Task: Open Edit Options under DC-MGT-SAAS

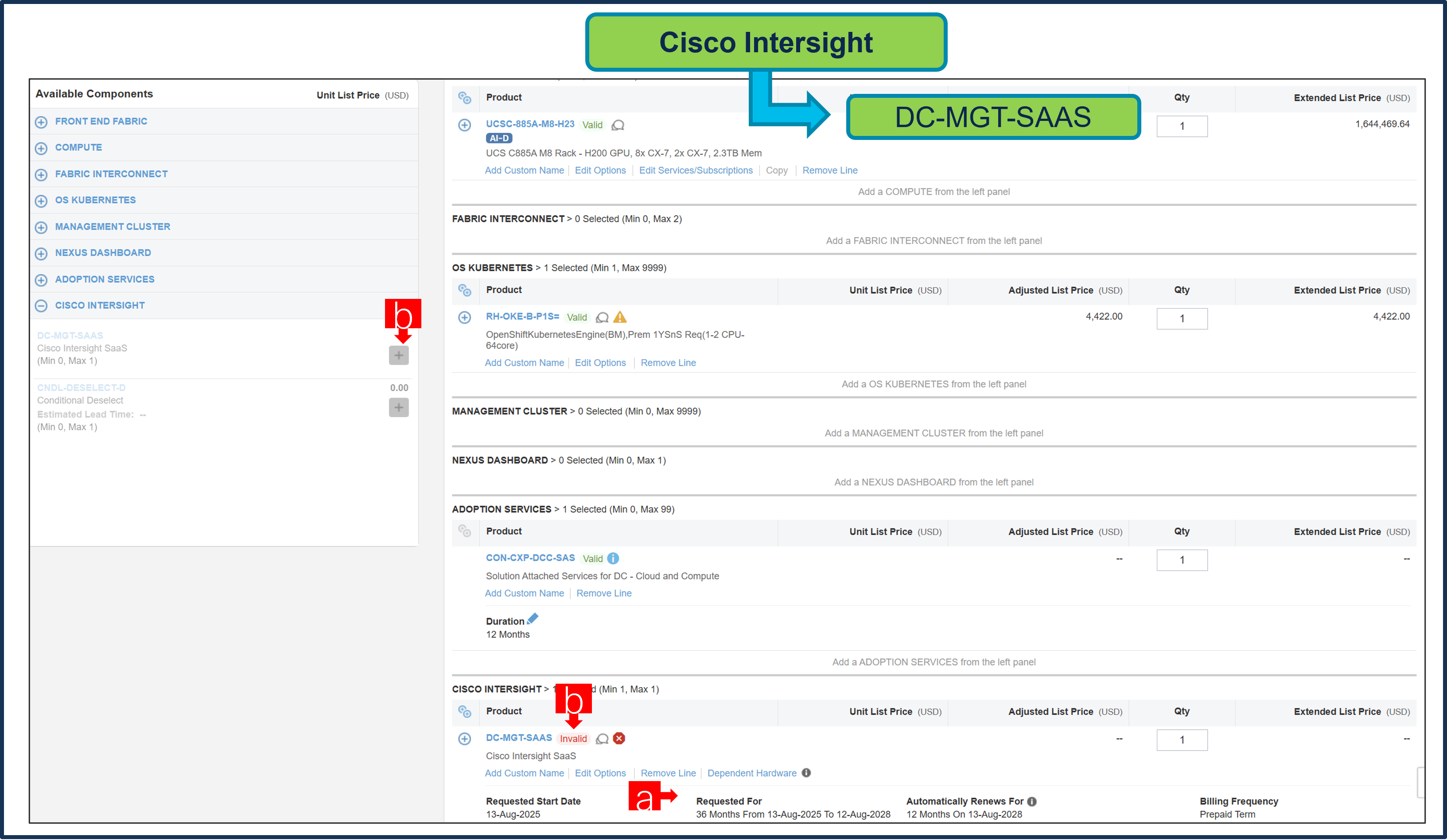Action: 600,773
